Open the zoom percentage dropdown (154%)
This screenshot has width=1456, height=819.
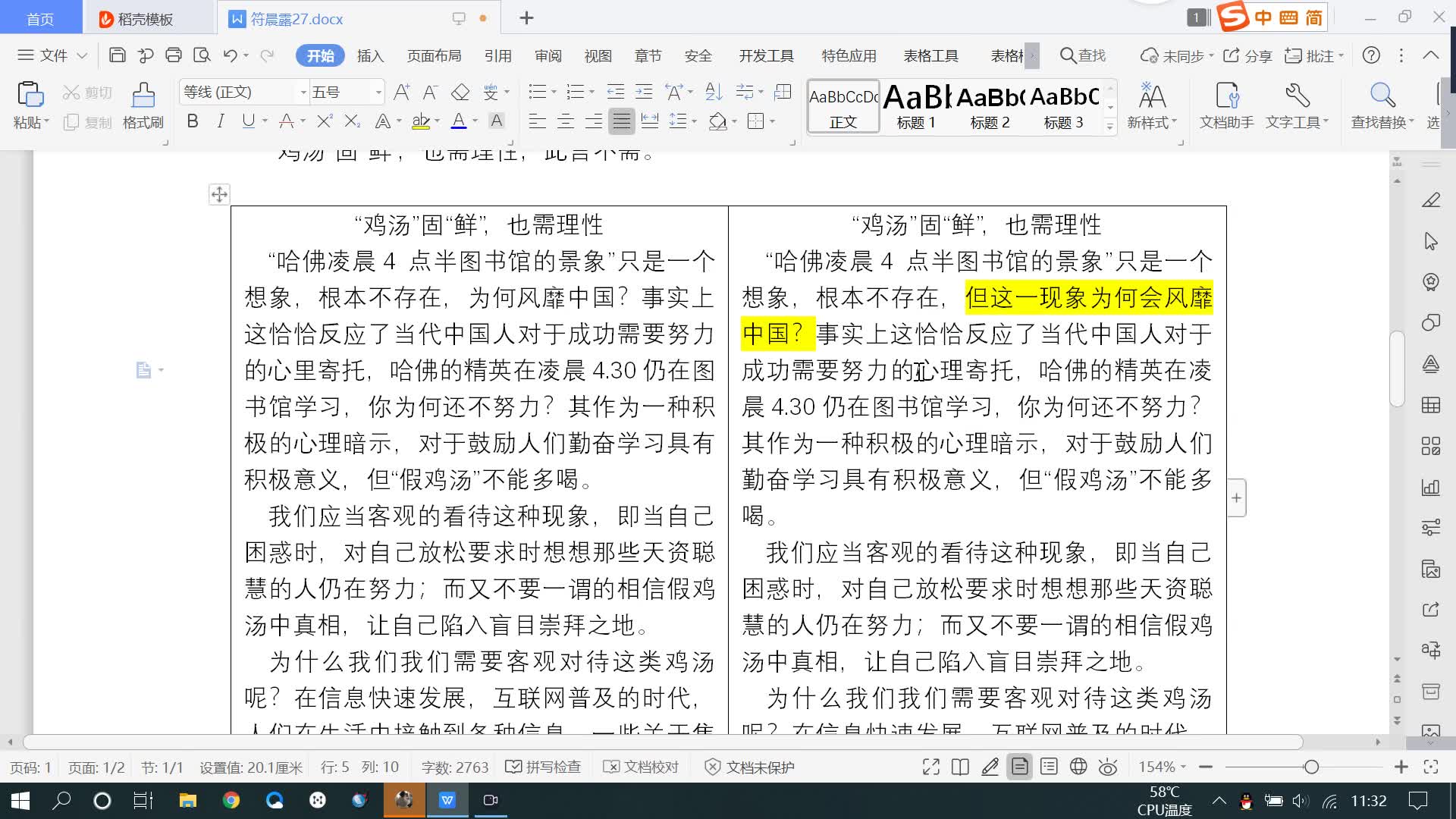(x=1163, y=767)
